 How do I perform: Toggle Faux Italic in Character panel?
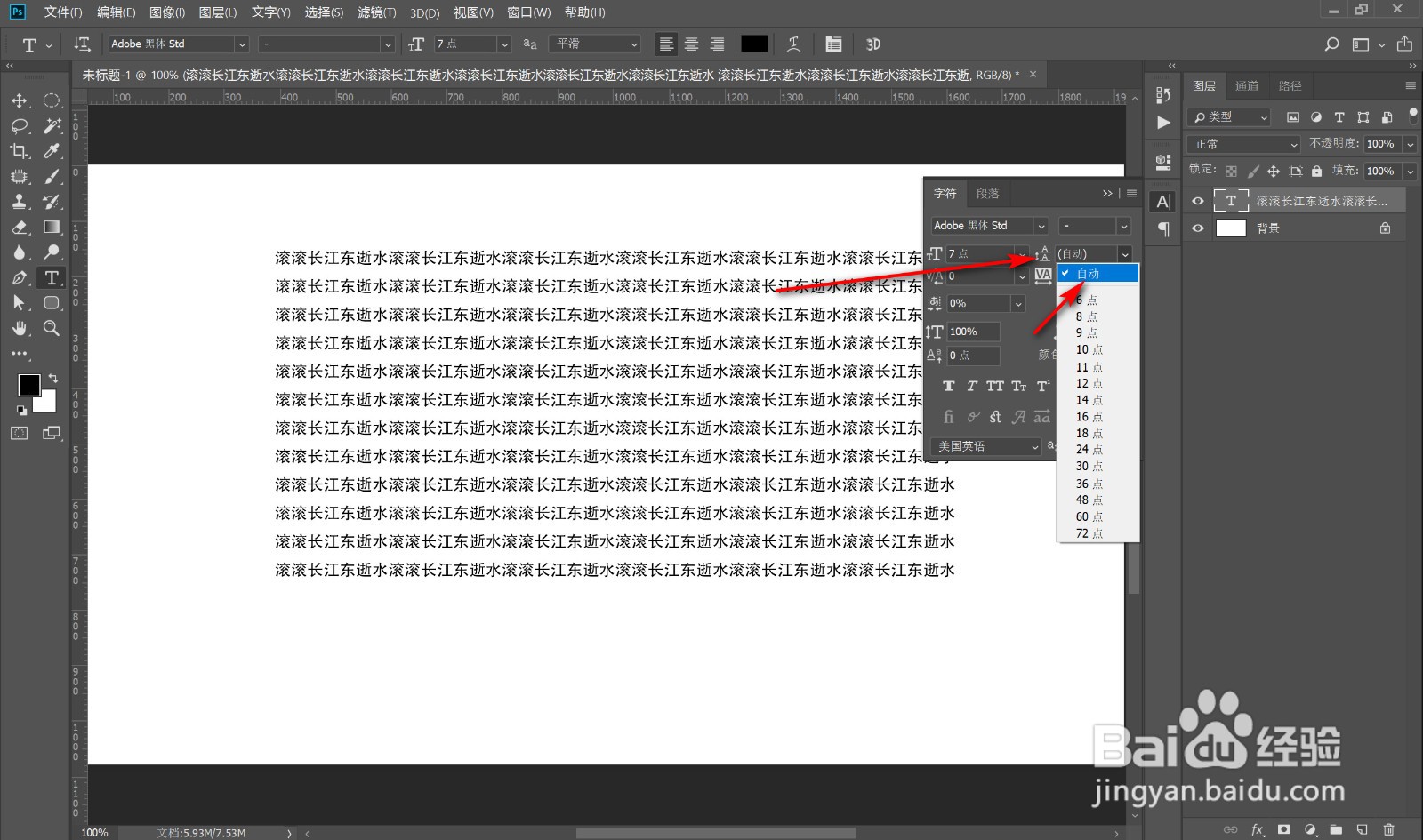pyautogui.click(x=972, y=387)
